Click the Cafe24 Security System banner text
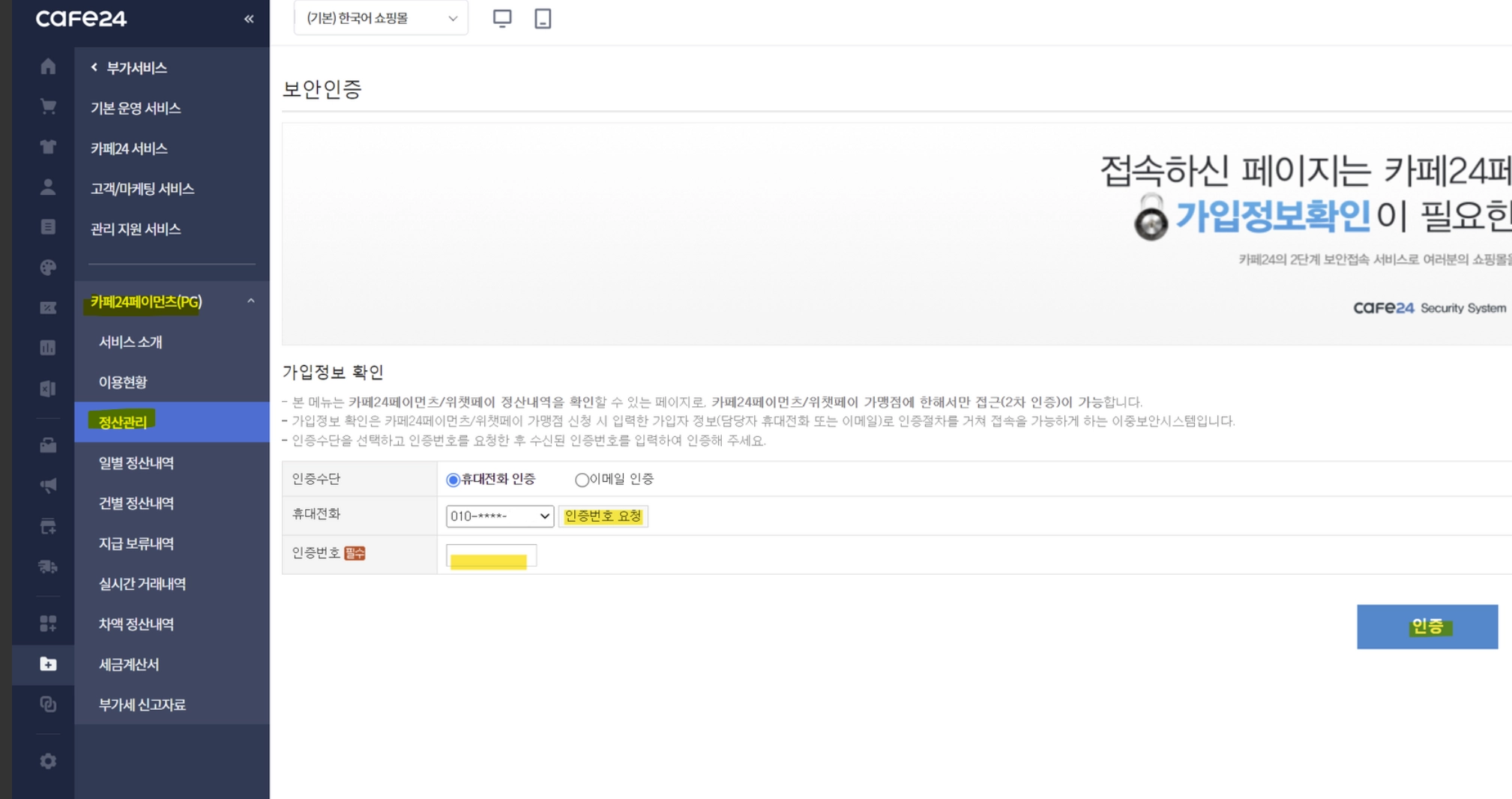1512x799 pixels. [1430, 308]
